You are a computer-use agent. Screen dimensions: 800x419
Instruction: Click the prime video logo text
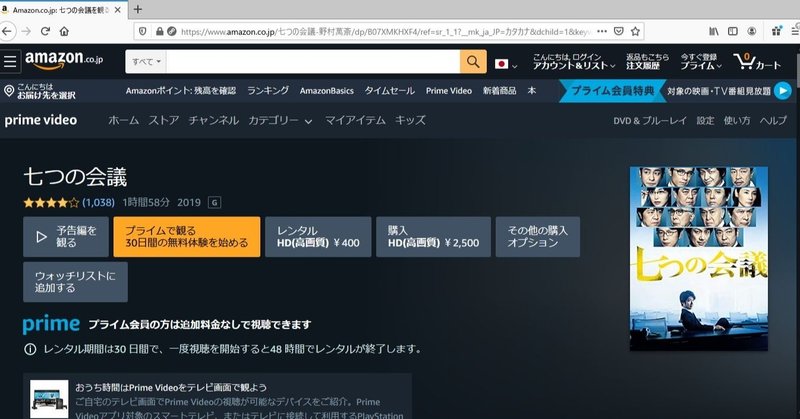pos(41,120)
